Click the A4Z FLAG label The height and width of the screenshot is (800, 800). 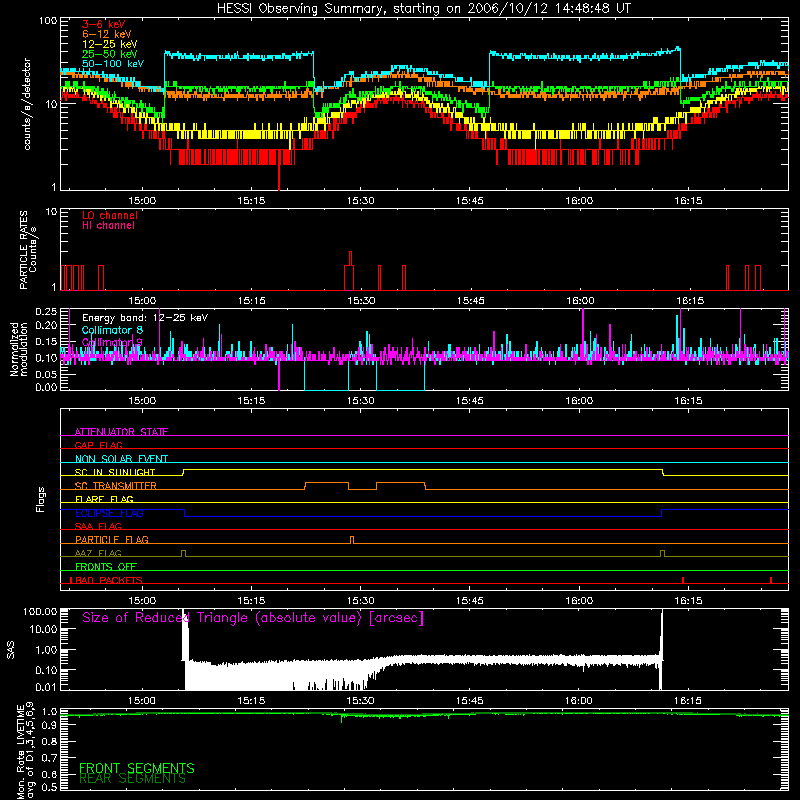98,553
